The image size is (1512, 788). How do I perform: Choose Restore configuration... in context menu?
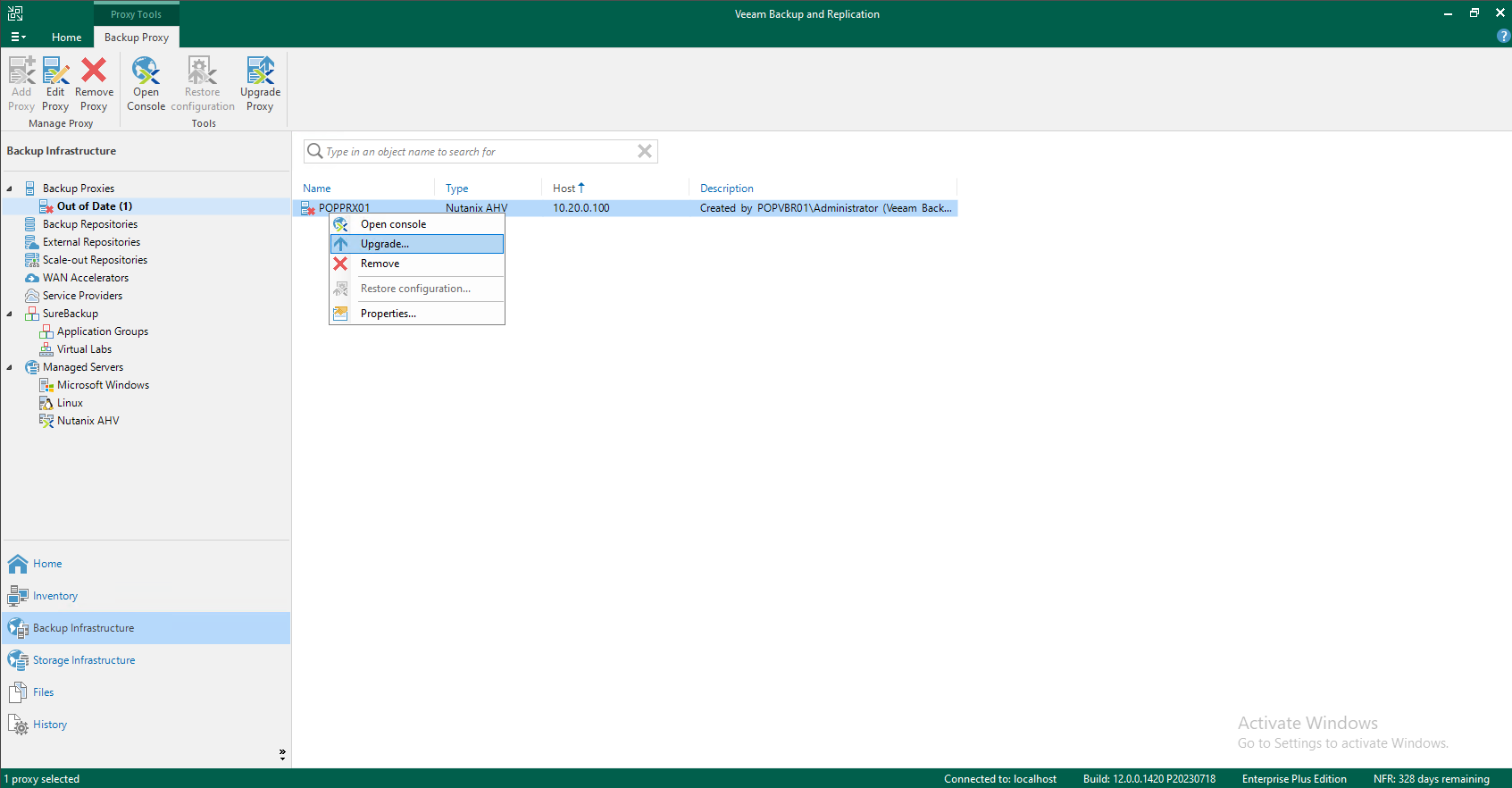[417, 289]
